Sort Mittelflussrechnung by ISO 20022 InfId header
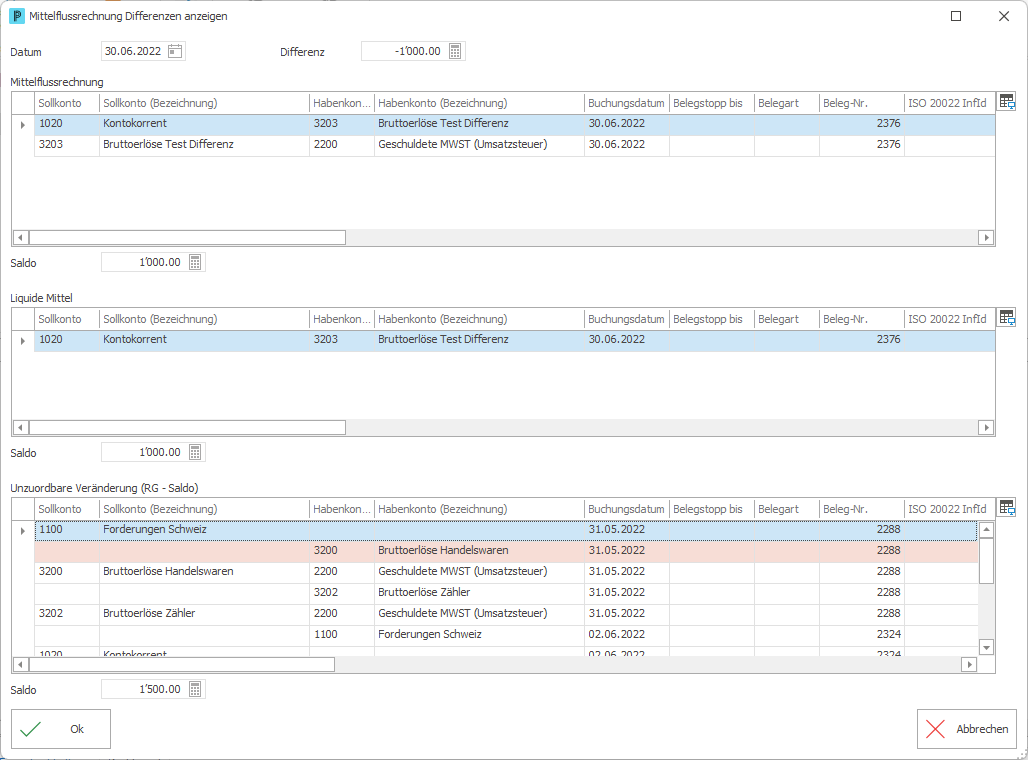The height and width of the screenshot is (760, 1028). point(947,103)
